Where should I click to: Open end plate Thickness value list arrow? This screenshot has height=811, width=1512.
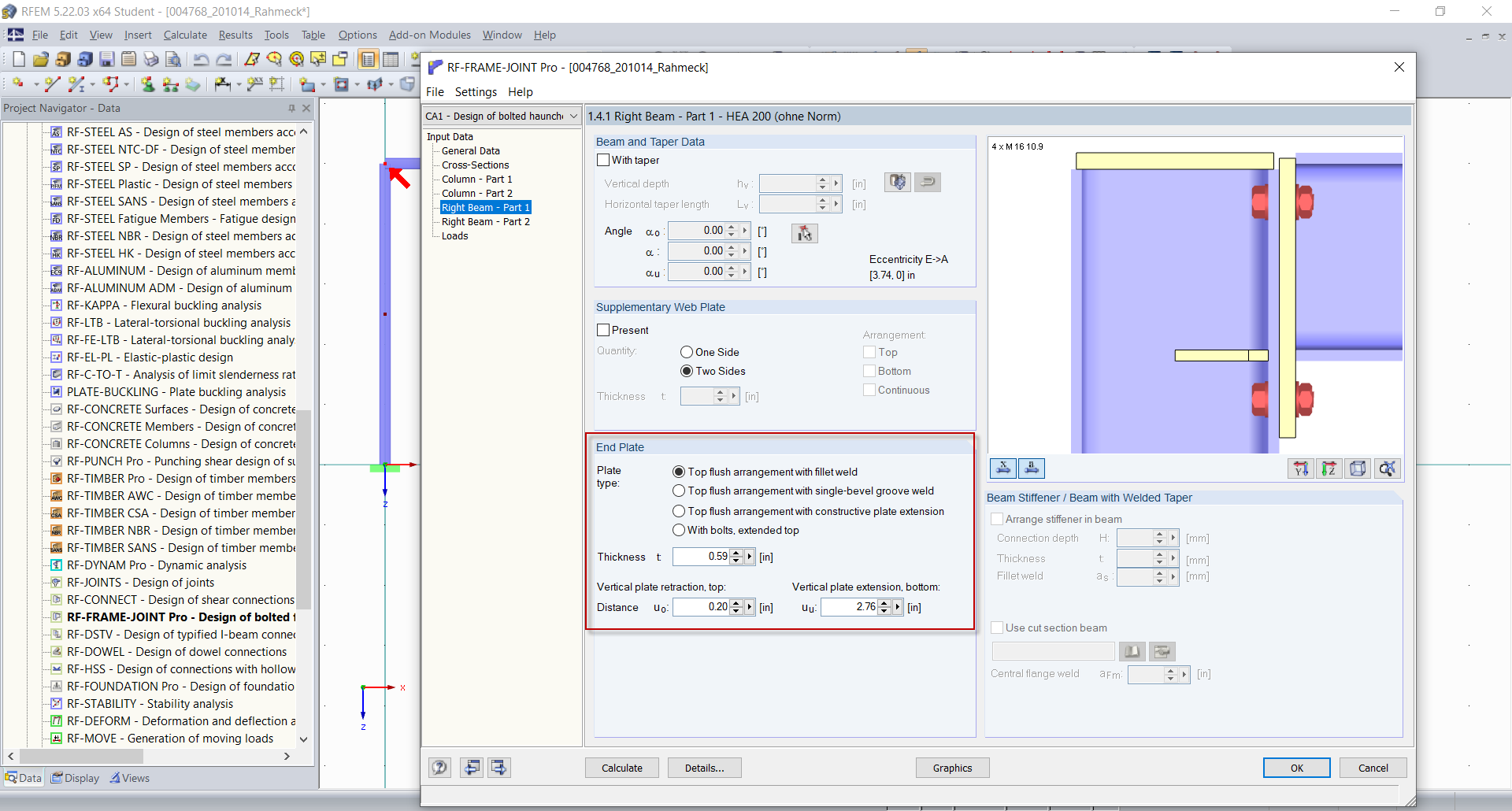[750, 557]
